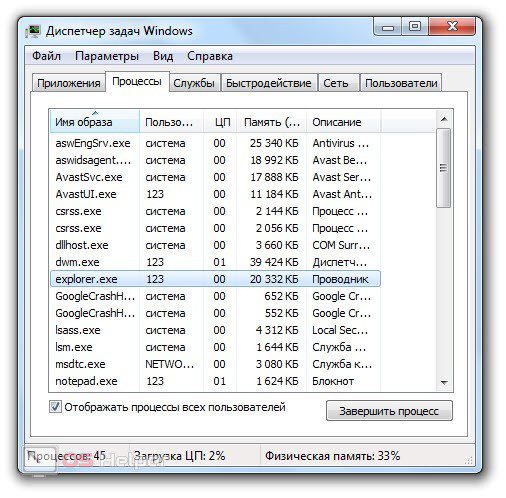Maximize the Task Manager window
This screenshot has height=498, width=506.
(x=415, y=27)
